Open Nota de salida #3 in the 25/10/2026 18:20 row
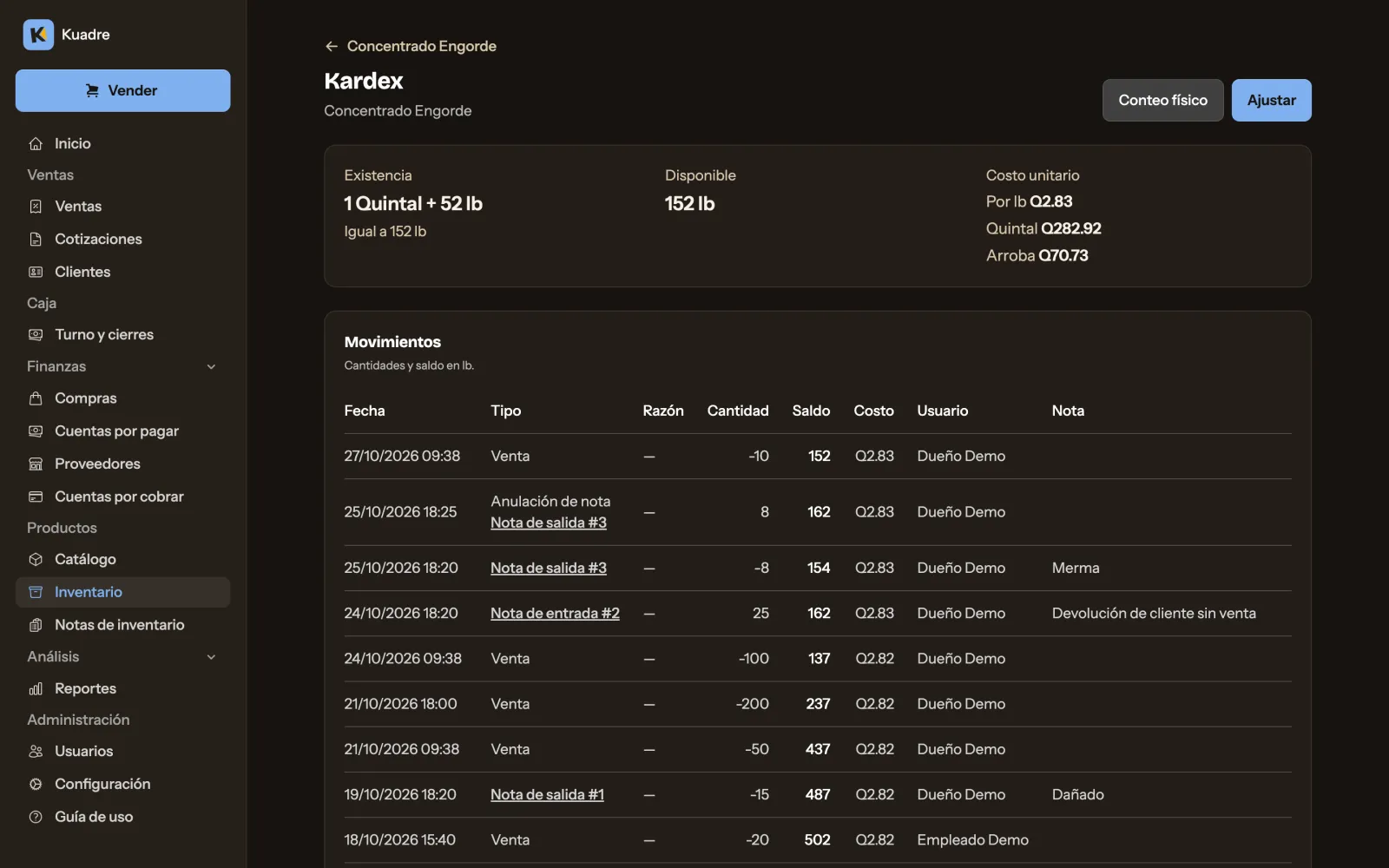The width and height of the screenshot is (1389, 868). point(549,569)
